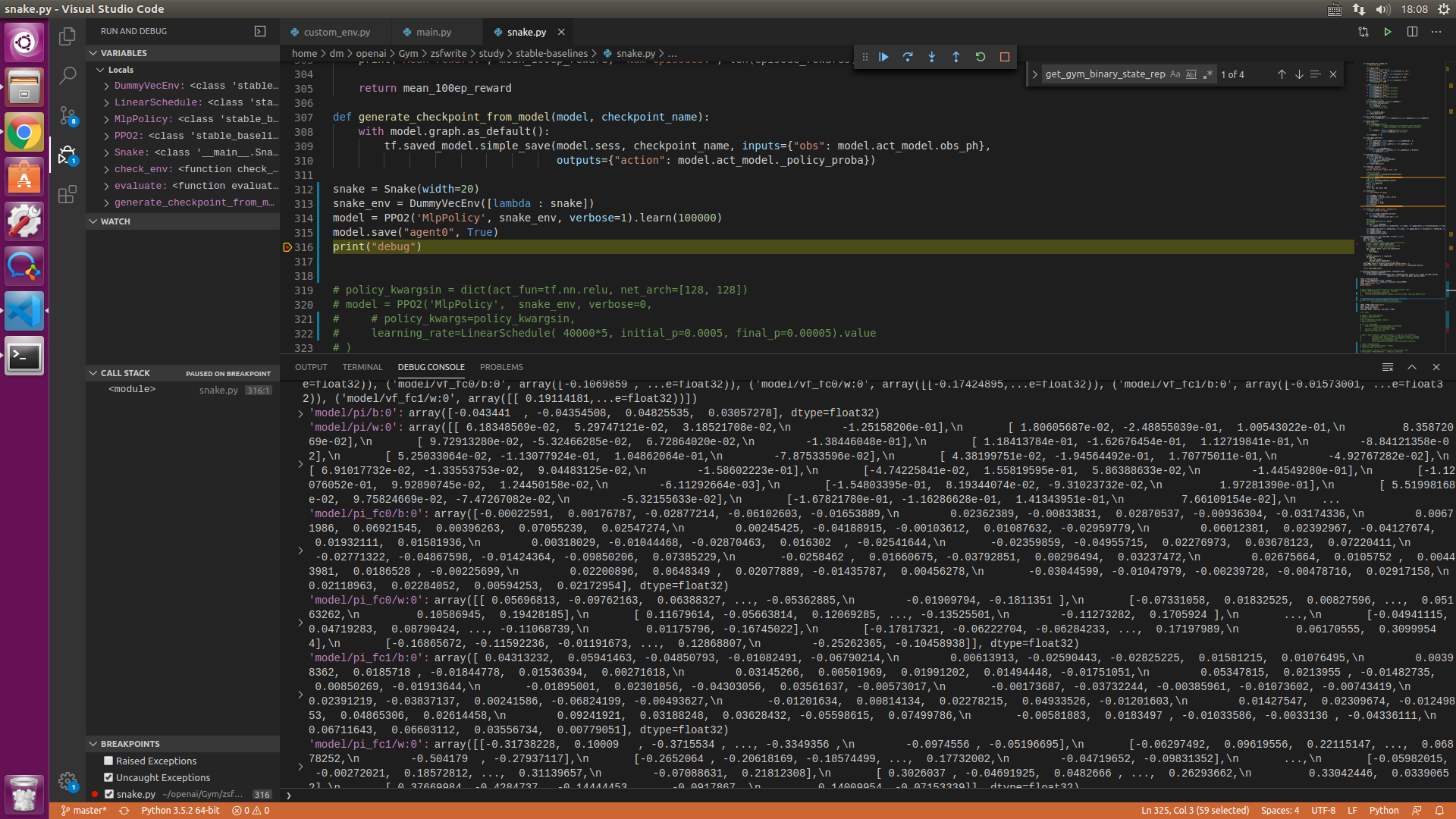Change UTF-8 file encoding
The height and width of the screenshot is (819, 1456).
point(1323,811)
